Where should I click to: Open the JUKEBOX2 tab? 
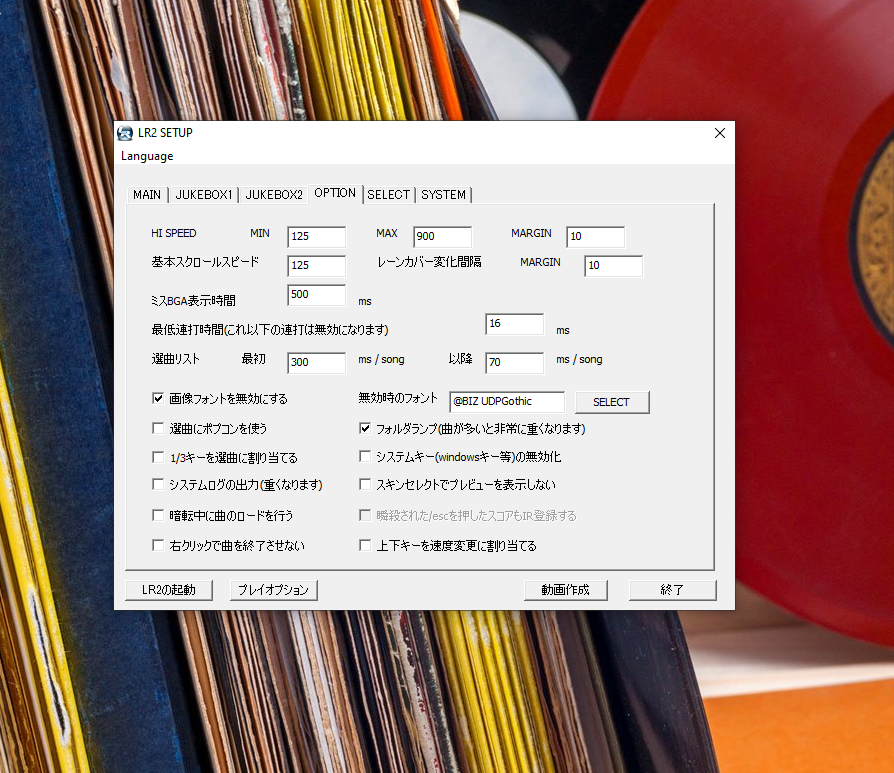point(274,195)
